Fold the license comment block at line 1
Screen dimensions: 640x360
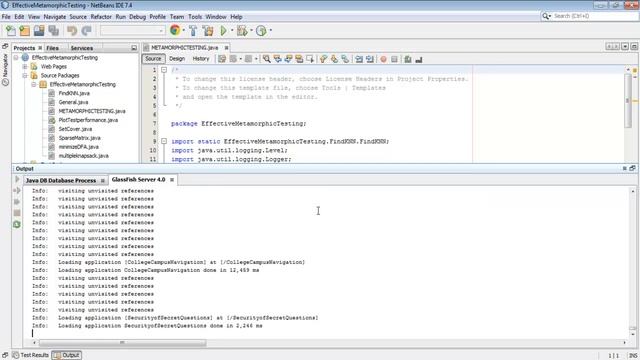tap(164, 70)
